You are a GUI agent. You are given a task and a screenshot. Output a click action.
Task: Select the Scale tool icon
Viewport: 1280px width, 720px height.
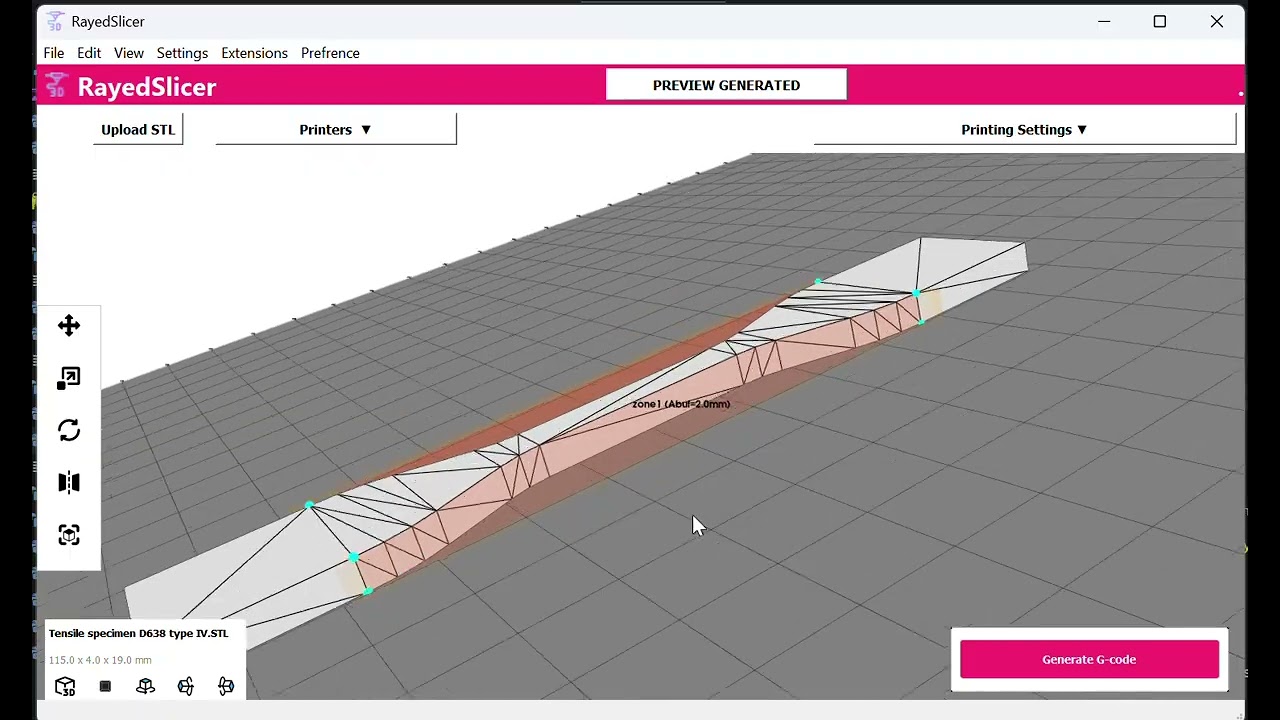(x=69, y=378)
